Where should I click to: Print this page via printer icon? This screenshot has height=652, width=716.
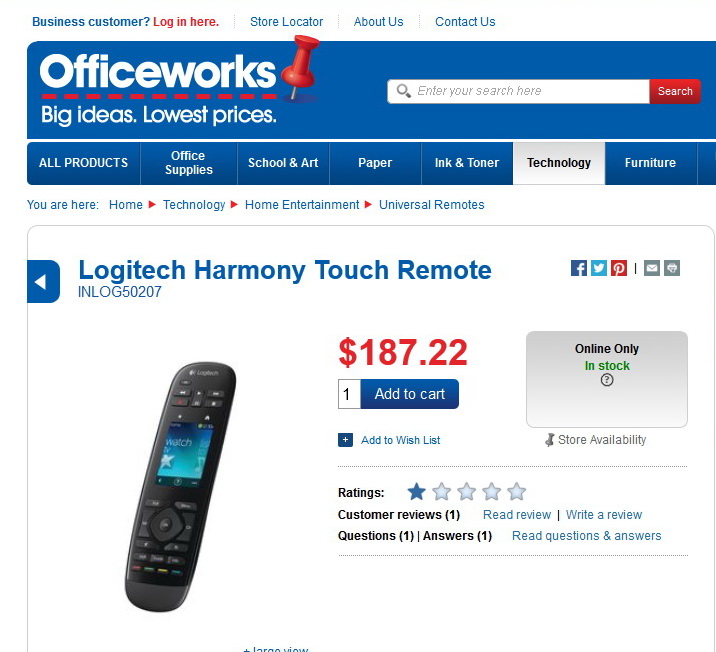(x=672, y=268)
